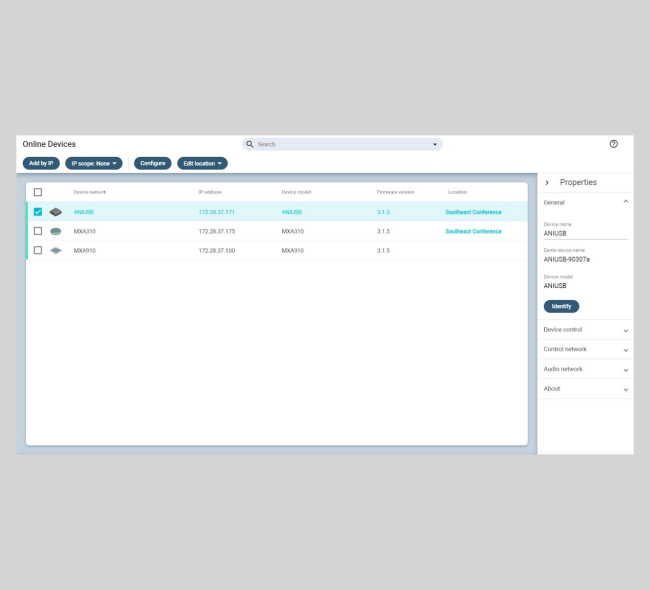Click the Add by IP button
The height and width of the screenshot is (590, 650).
(41, 163)
